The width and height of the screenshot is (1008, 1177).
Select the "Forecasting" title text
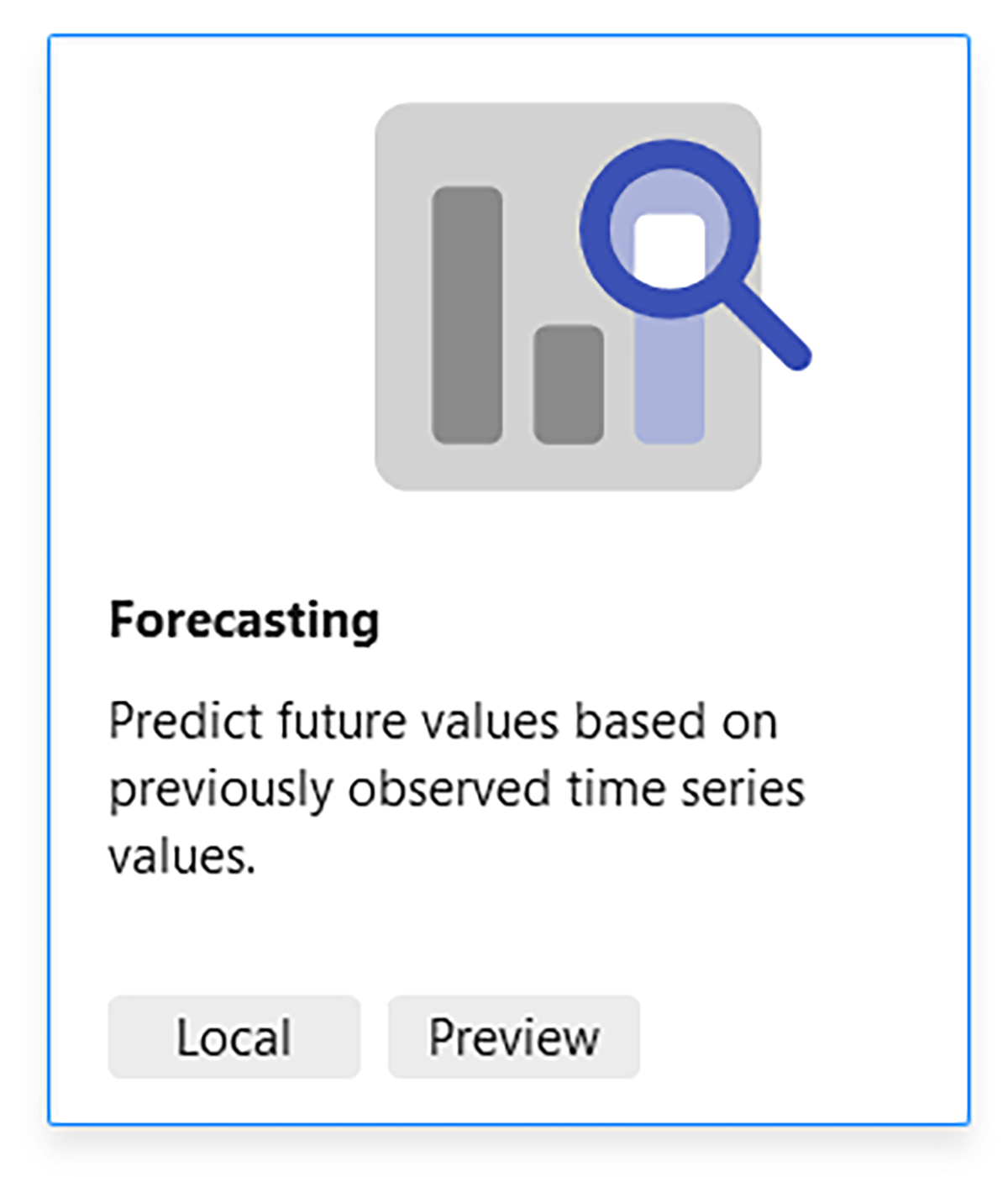click(x=244, y=620)
